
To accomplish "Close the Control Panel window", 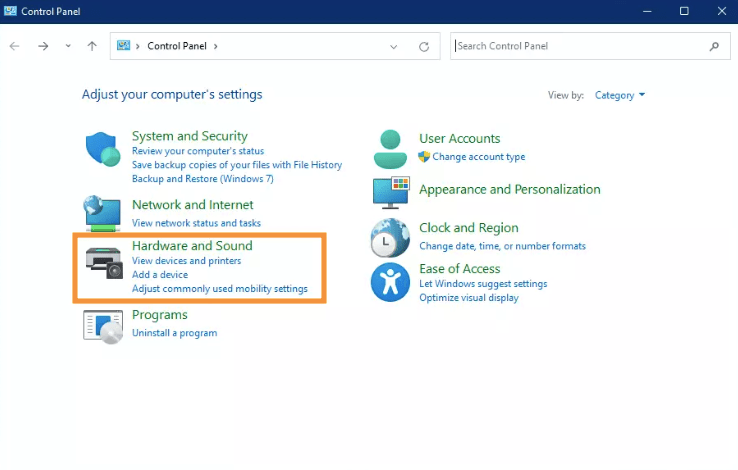I will pos(722,11).
